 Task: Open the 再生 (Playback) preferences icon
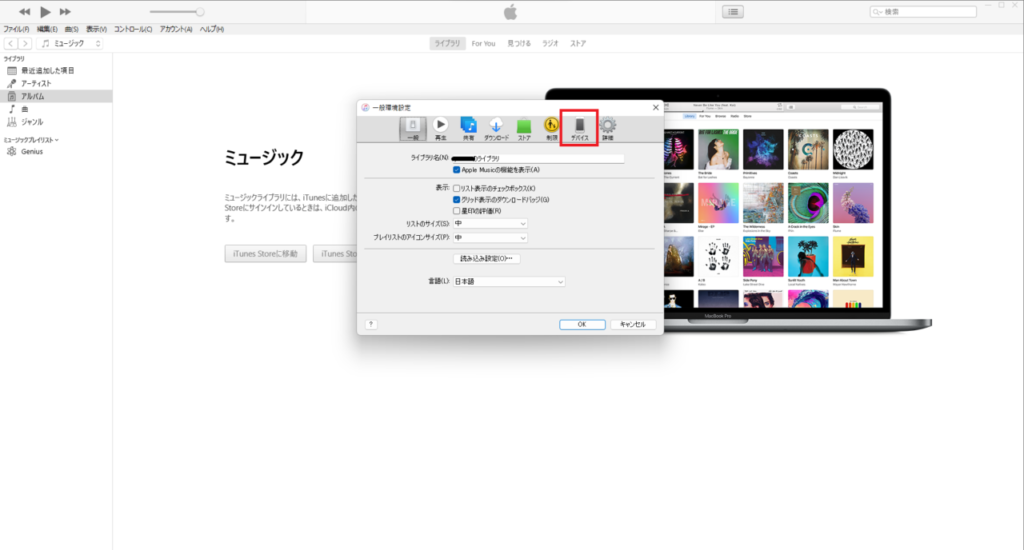pos(441,129)
